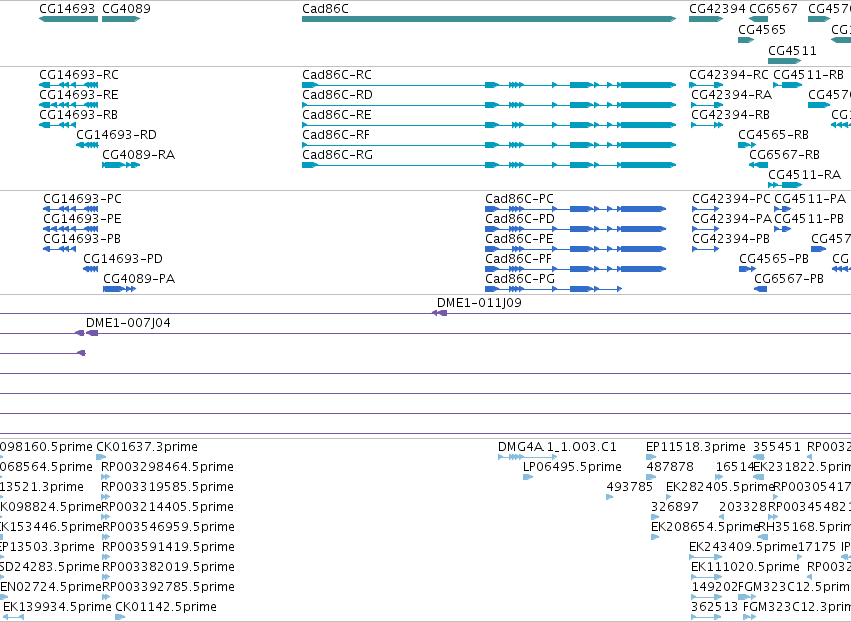Select transcript Cad86C-RC
The width and height of the screenshot is (851, 622).
[489, 85]
